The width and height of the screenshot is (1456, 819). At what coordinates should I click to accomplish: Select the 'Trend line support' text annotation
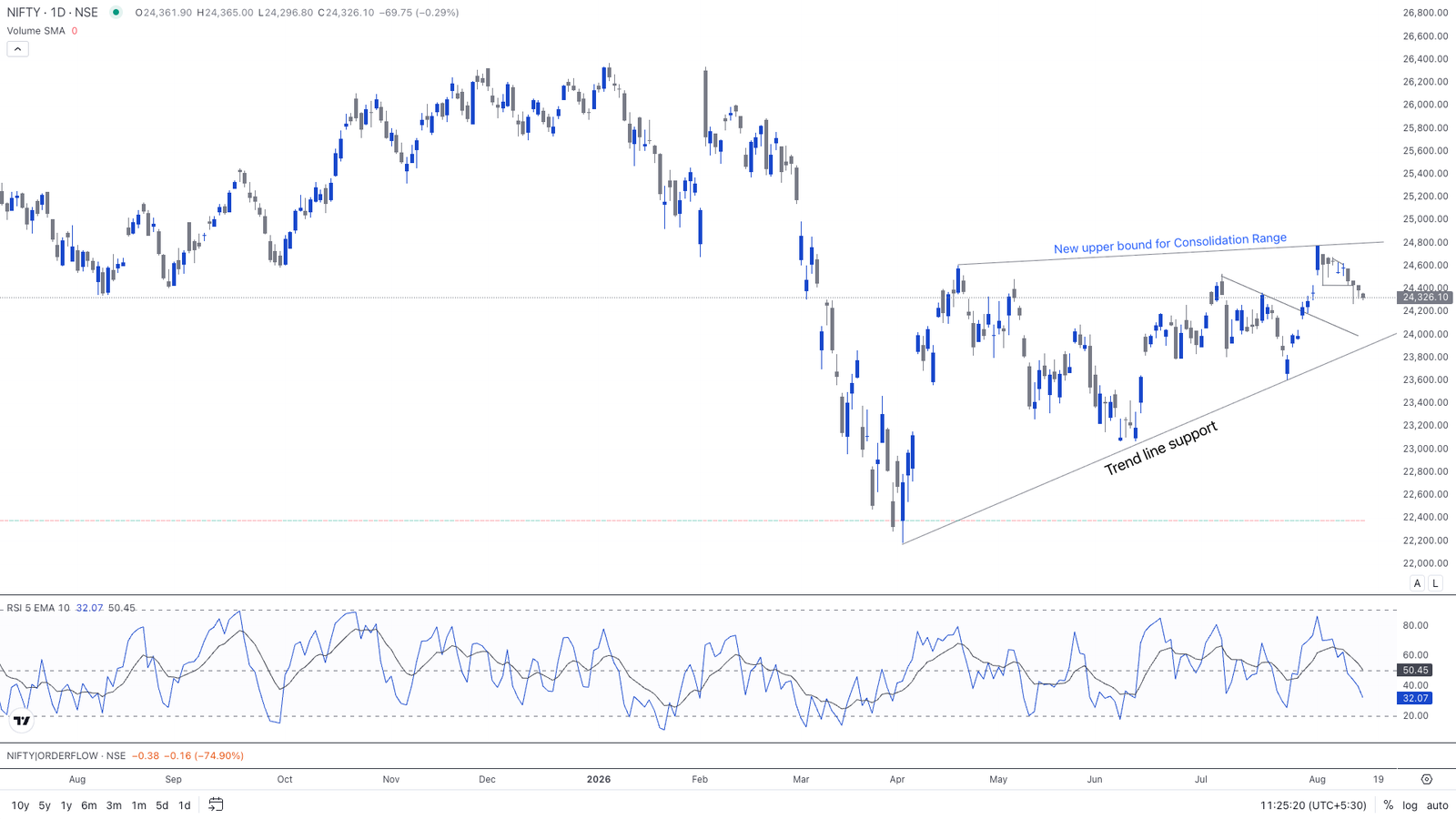1160,448
